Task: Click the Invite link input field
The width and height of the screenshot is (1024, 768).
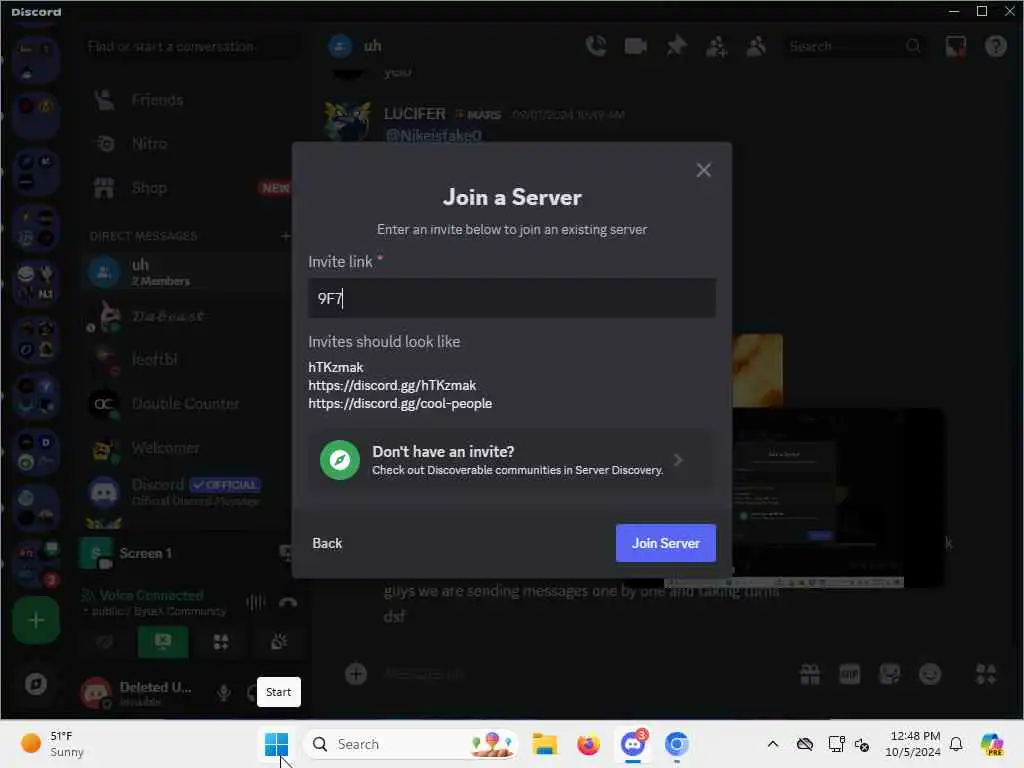Action: 512,298
